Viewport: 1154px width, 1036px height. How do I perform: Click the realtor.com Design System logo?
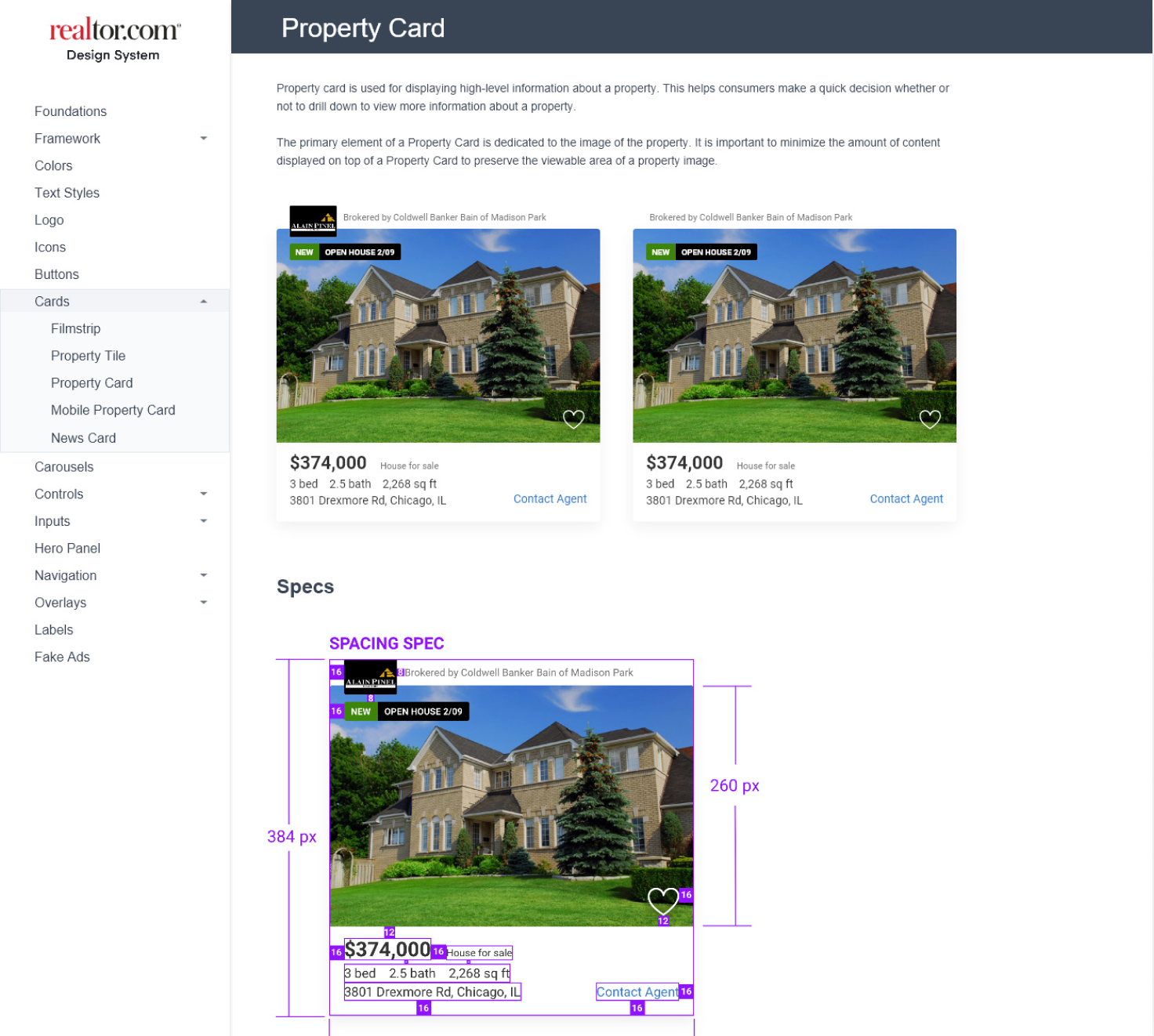tap(114, 39)
